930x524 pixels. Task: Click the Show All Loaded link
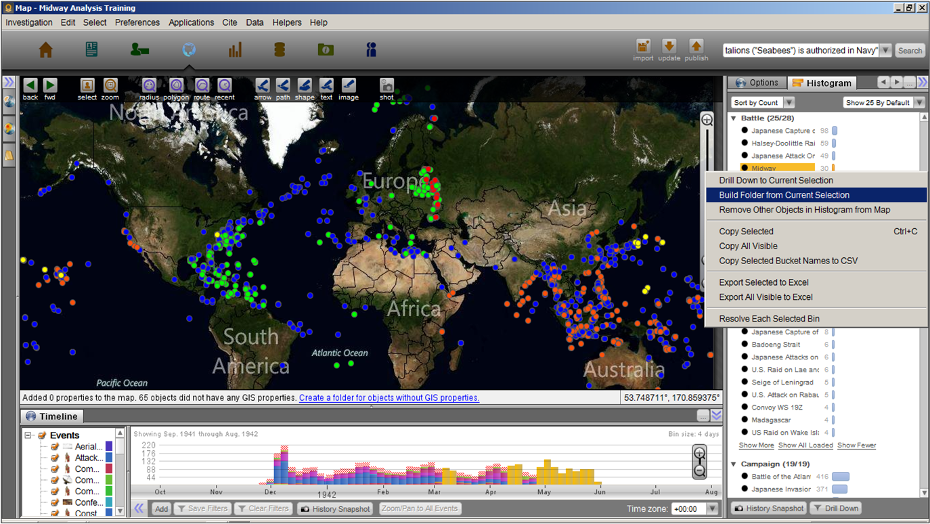805,446
